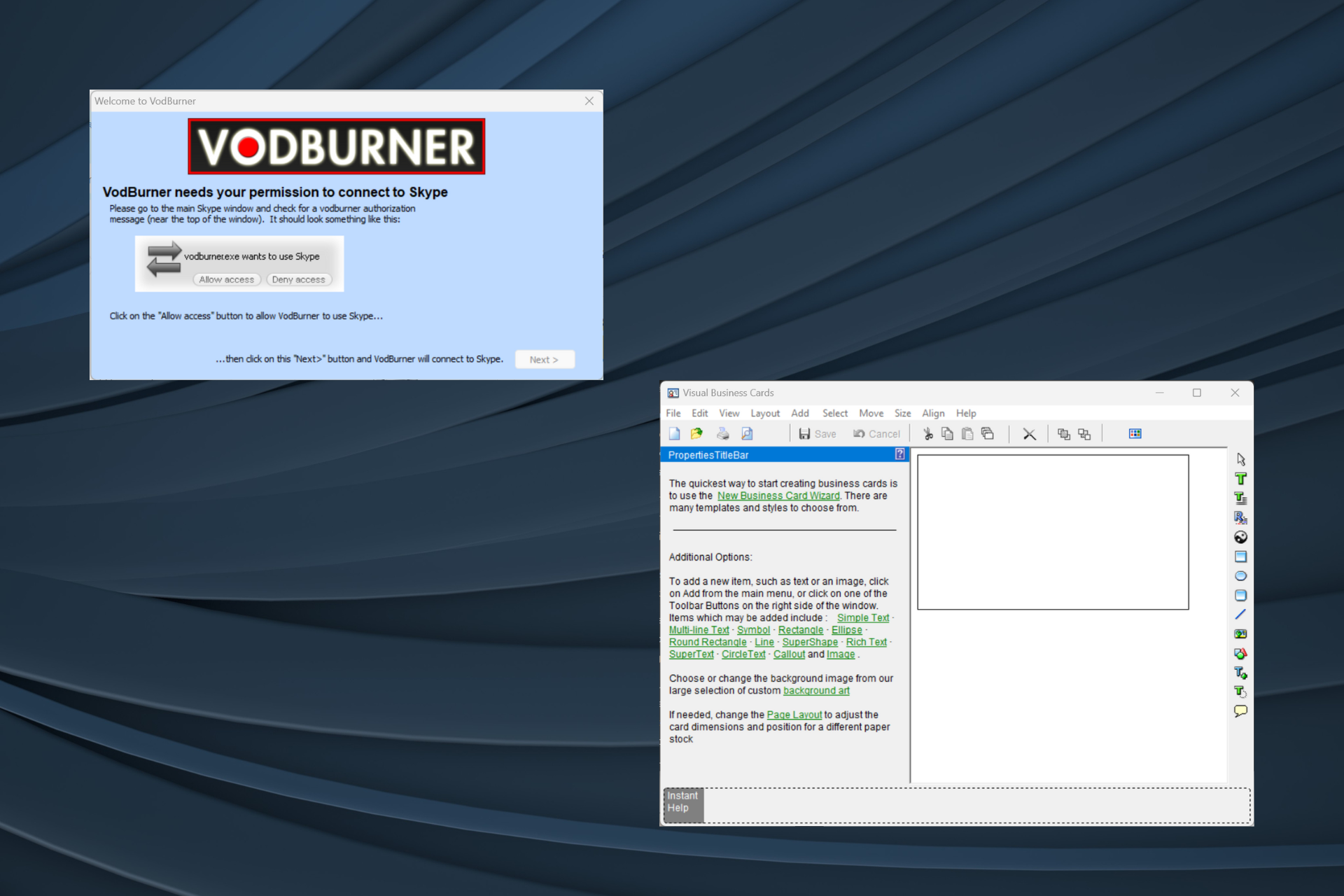The width and height of the screenshot is (1344, 896).
Task: Select the Ellipse shape tool
Action: click(x=1240, y=576)
